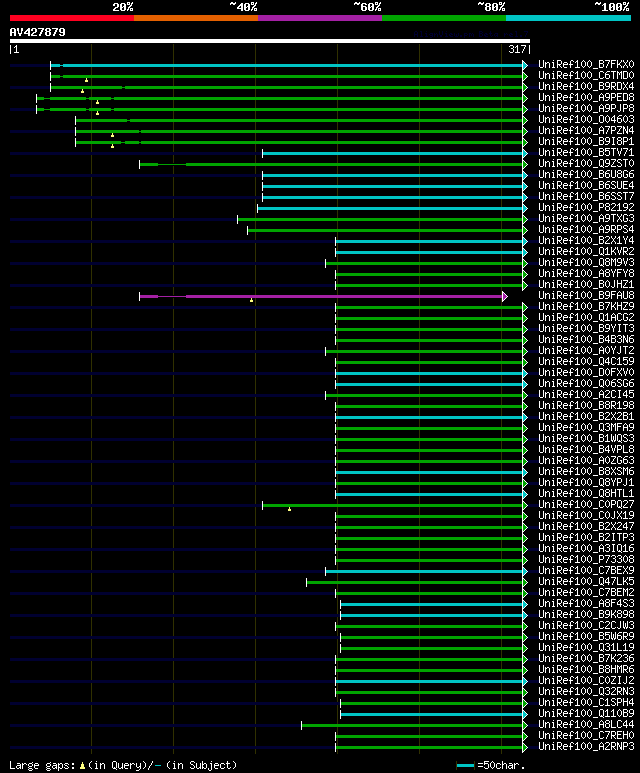The height and width of the screenshot is (773, 640).
Task: Click the UniRef100_B8HMR6 label
Action: 586,669
